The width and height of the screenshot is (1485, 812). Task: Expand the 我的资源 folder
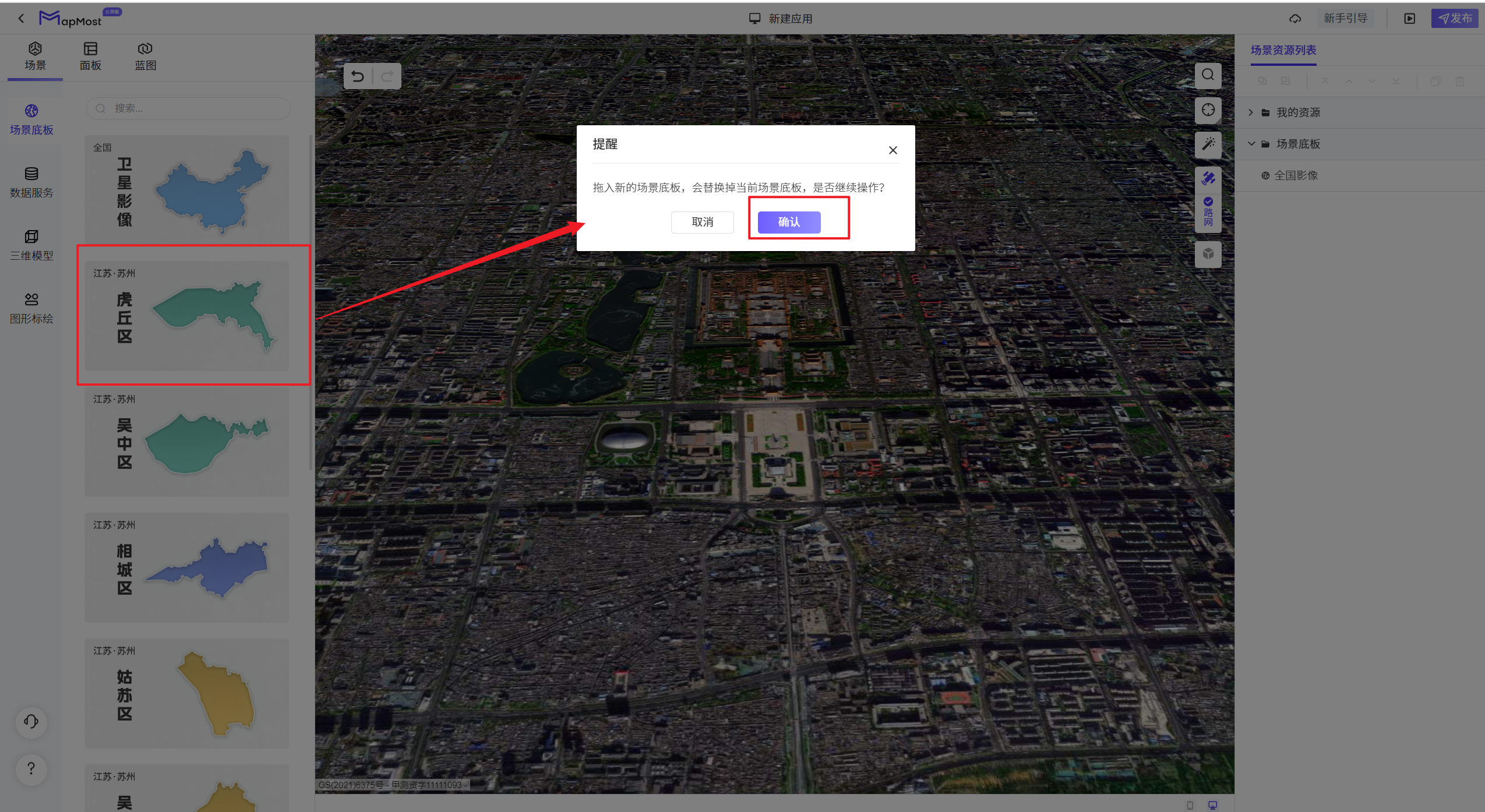[x=1251, y=112]
